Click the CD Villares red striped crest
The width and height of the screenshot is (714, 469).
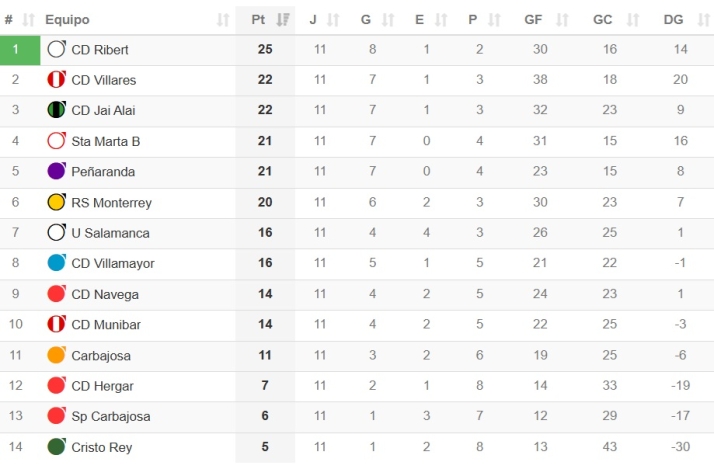(57, 80)
